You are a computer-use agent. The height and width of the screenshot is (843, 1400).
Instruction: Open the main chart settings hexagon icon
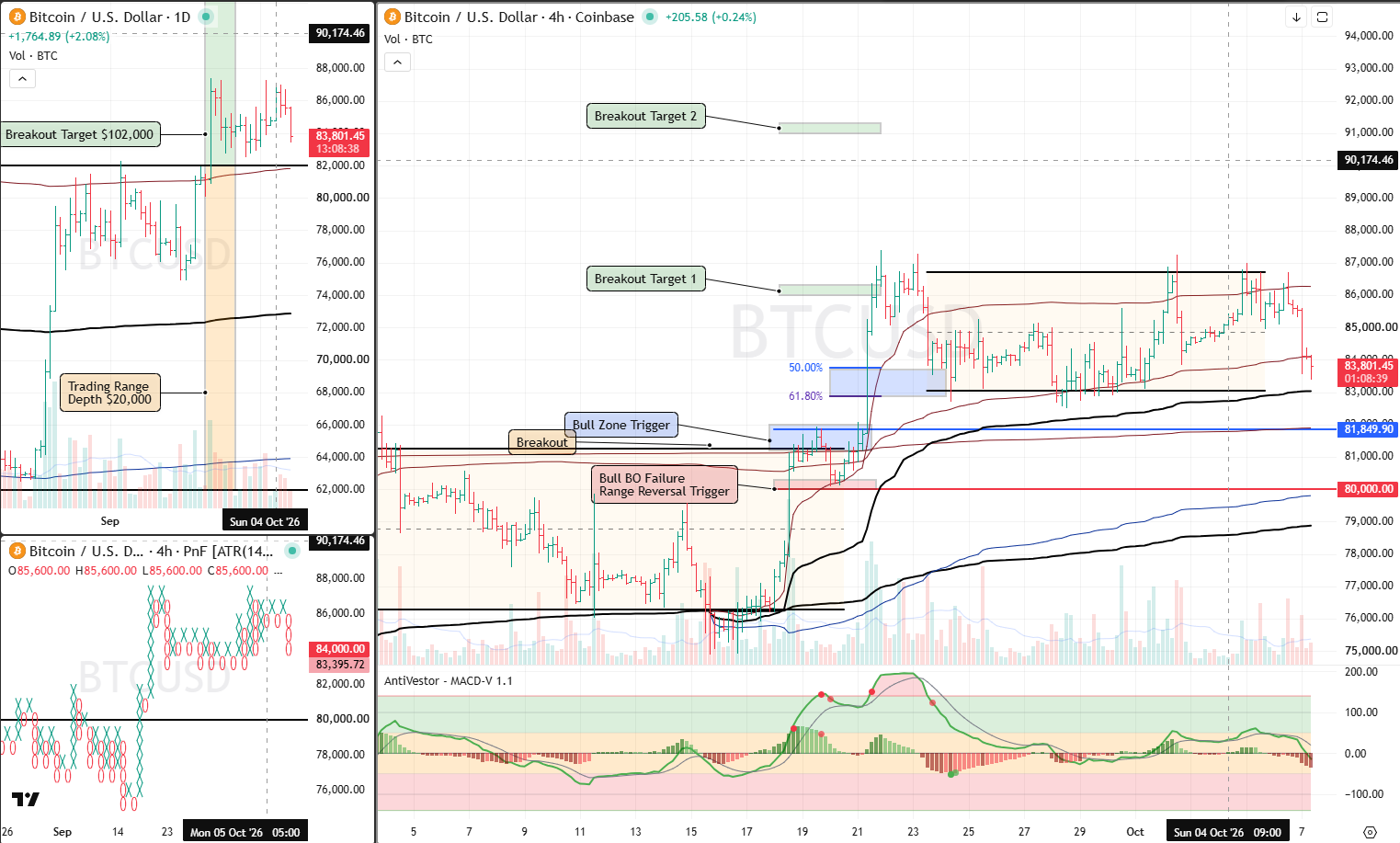pos(1370,832)
